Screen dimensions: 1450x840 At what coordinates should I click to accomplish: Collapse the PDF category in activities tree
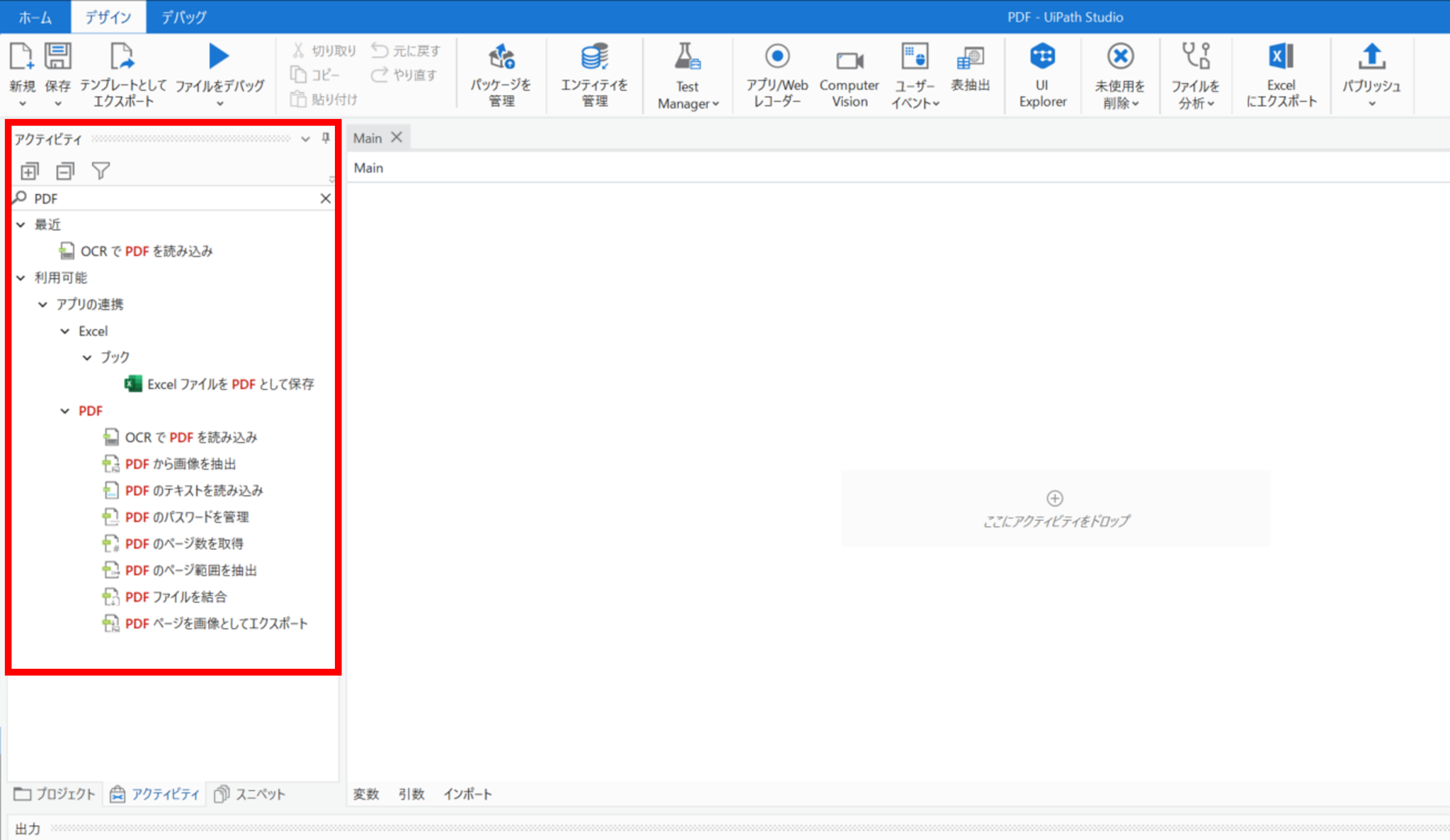[64, 410]
